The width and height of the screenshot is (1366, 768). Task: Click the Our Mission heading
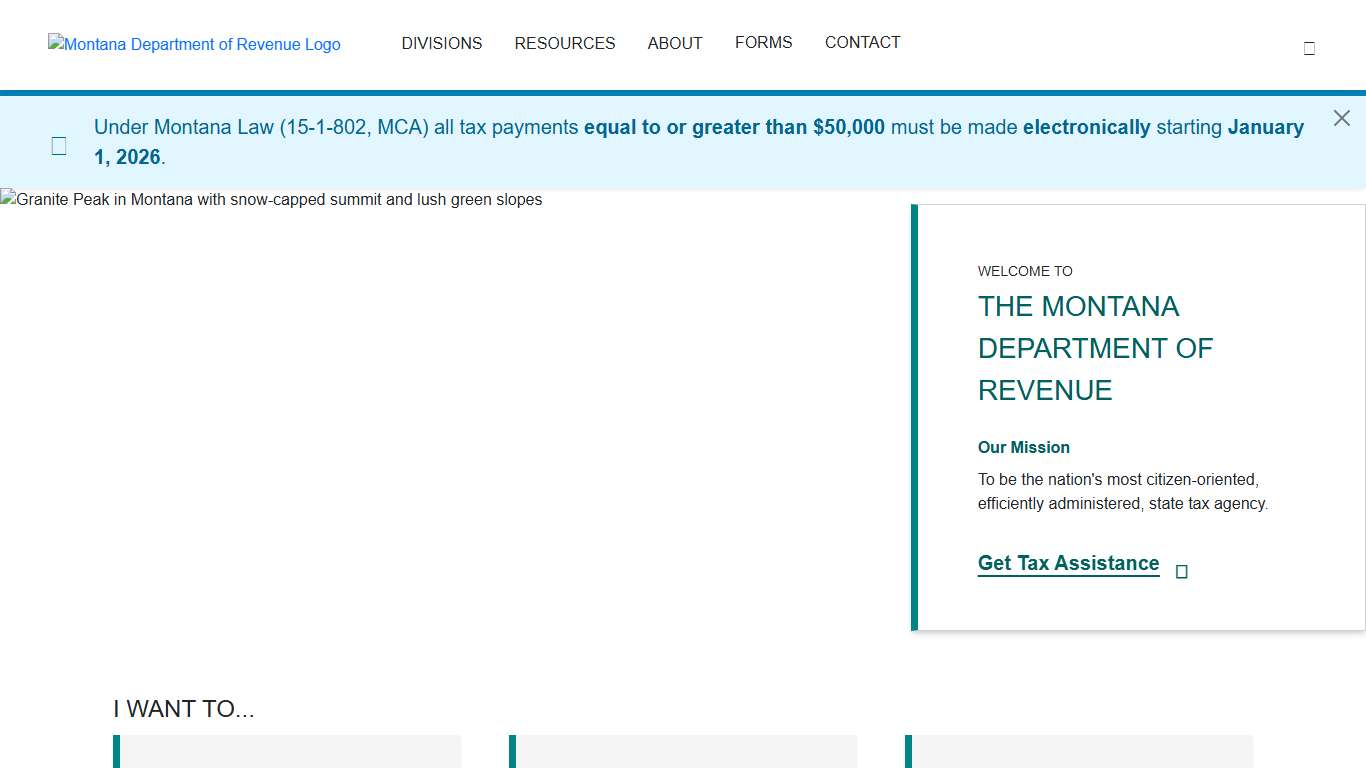click(x=1023, y=447)
